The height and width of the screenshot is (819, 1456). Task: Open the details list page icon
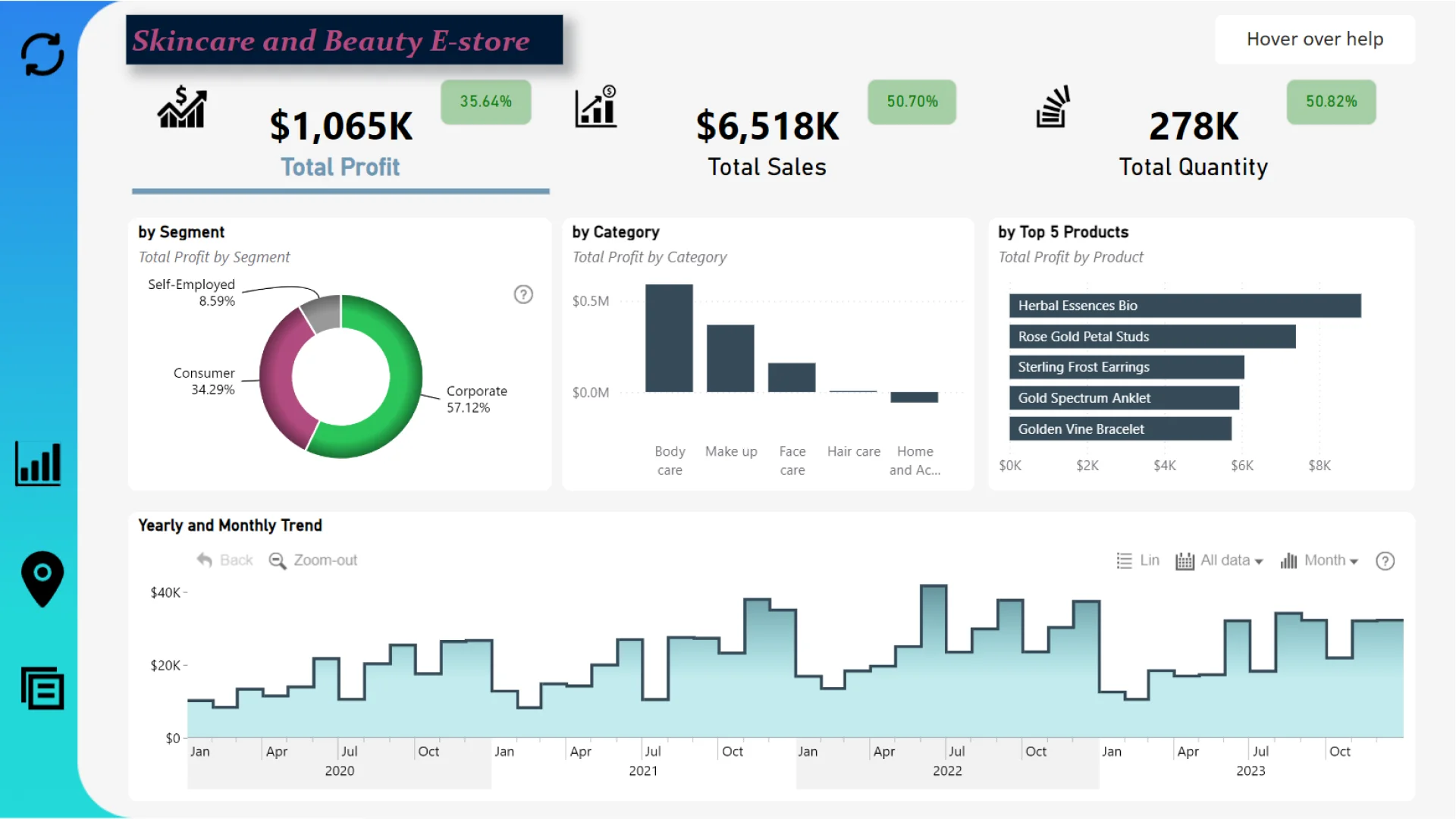point(42,688)
